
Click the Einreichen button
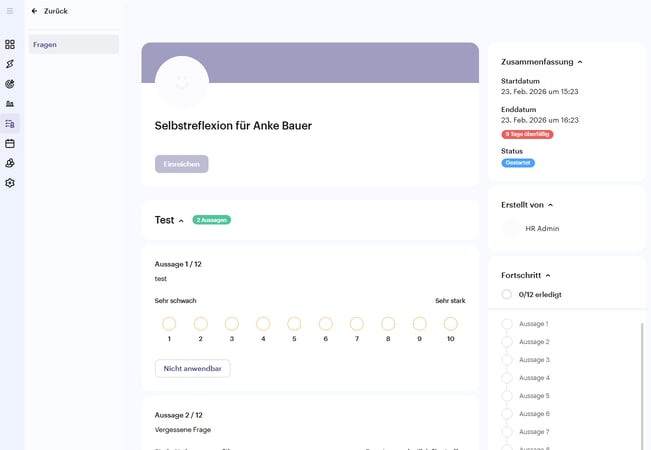(181, 164)
